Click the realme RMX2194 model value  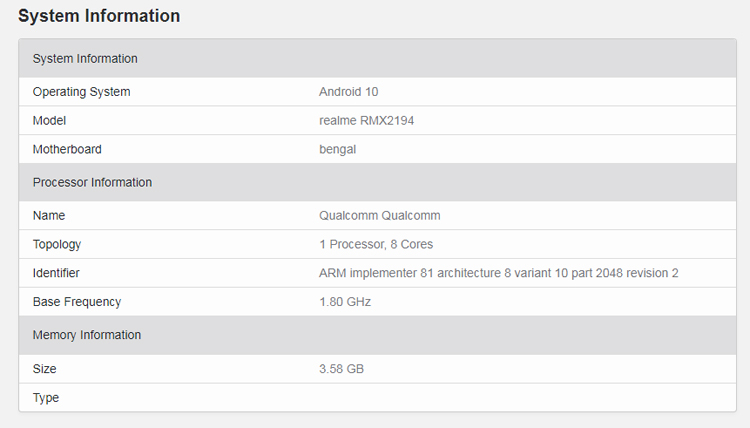[x=366, y=120]
